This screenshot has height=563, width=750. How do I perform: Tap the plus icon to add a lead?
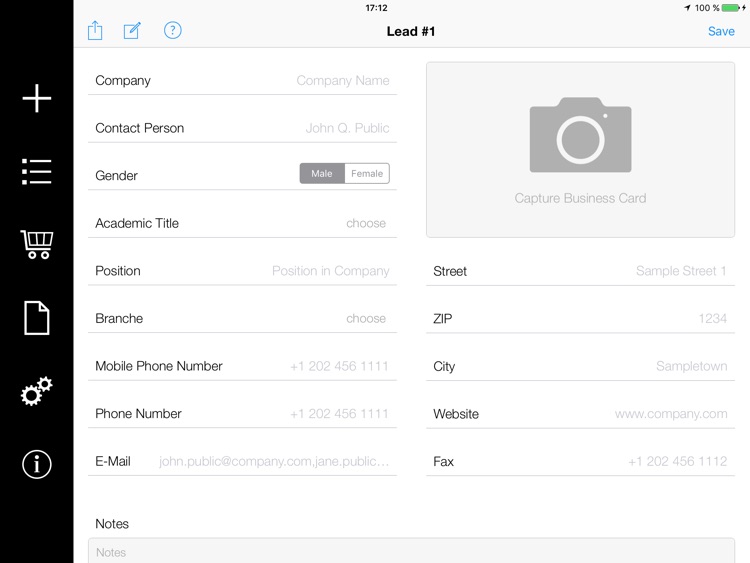pos(37,99)
